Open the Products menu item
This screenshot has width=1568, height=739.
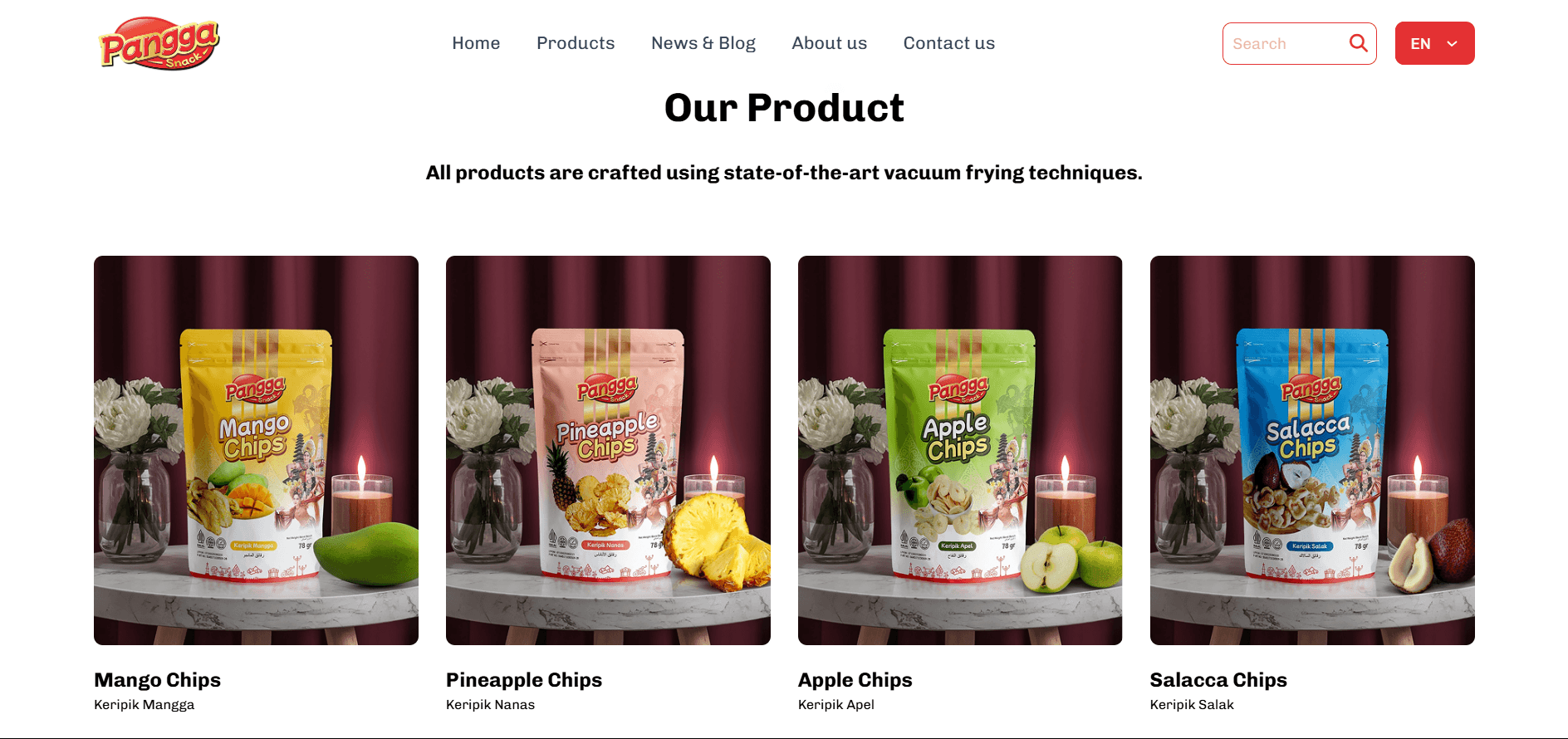pyautogui.click(x=576, y=43)
